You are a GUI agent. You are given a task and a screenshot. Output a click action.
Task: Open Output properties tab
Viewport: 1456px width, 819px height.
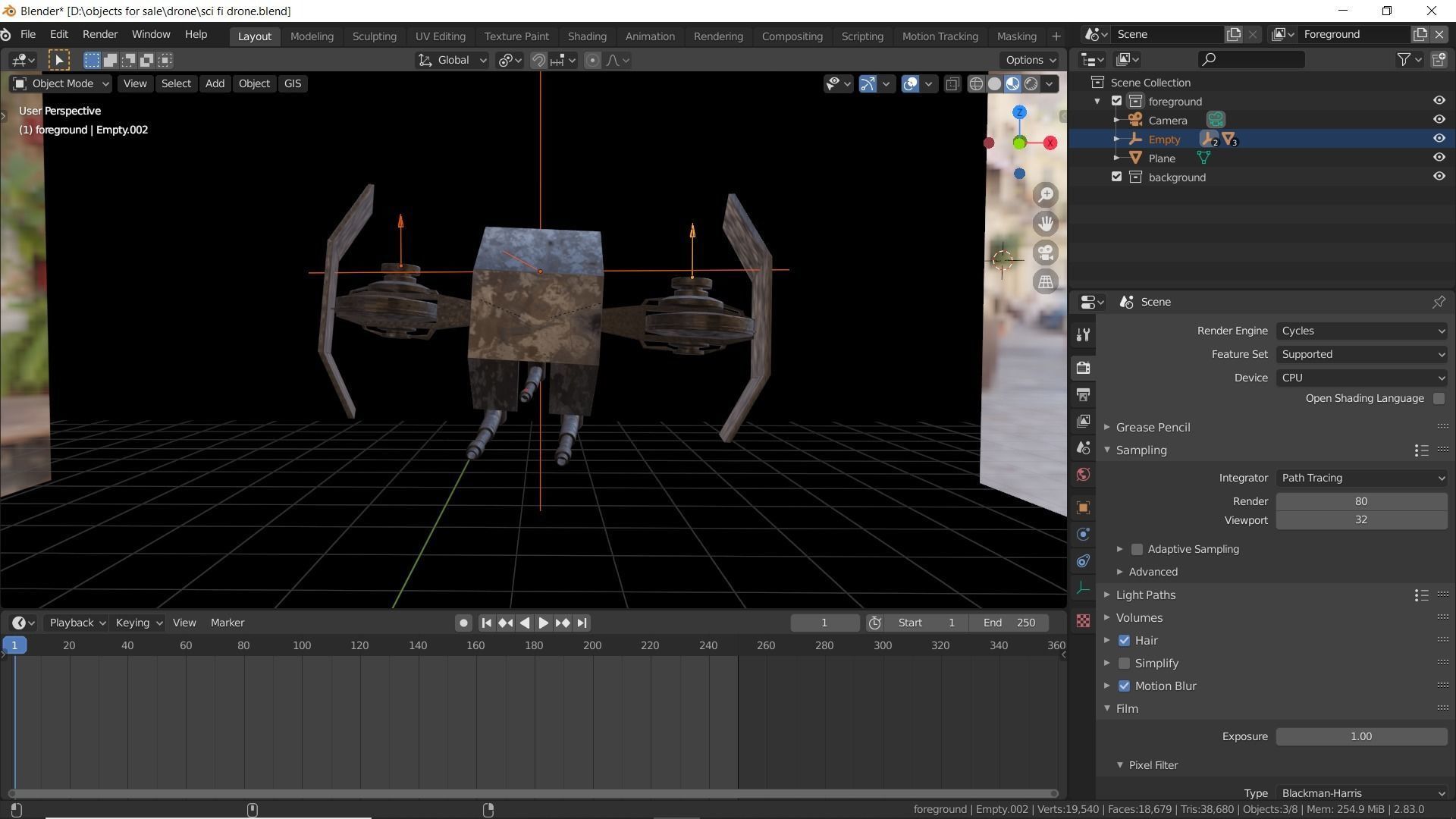click(x=1083, y=394)
